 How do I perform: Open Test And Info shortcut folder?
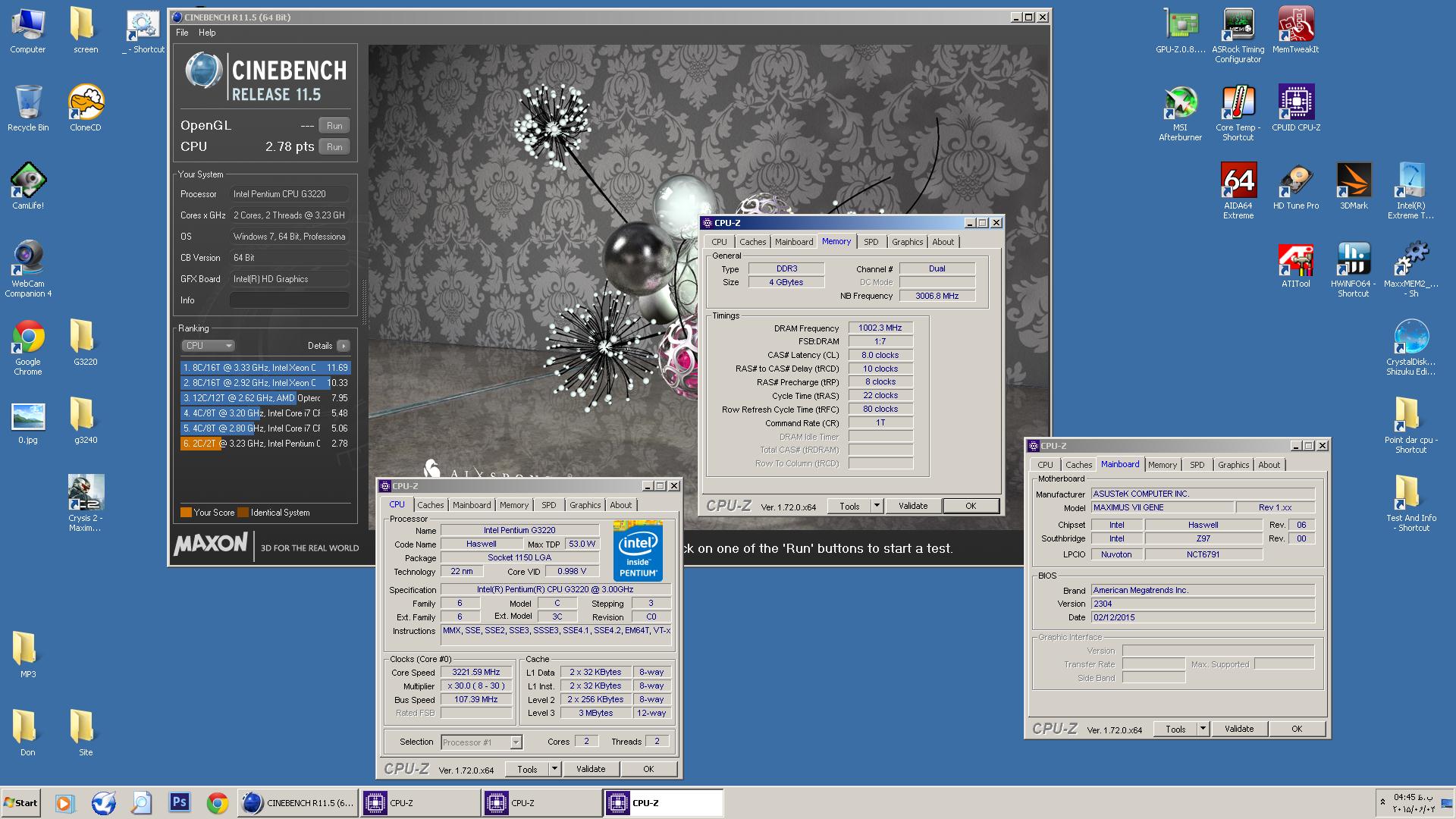pyautogui.click(x=1411, y=504)
